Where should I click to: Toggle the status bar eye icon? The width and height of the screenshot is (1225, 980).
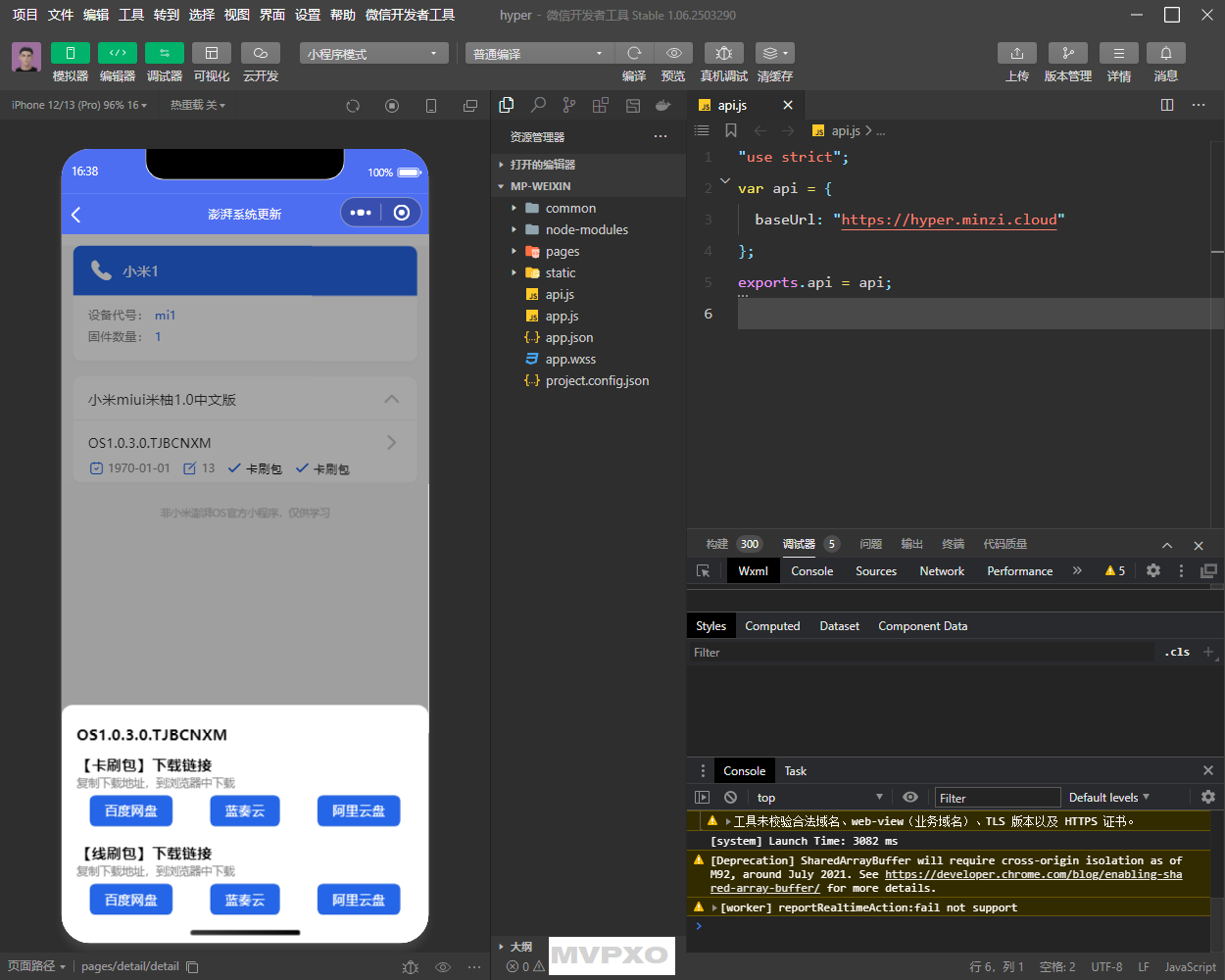[x=443, y=966]
